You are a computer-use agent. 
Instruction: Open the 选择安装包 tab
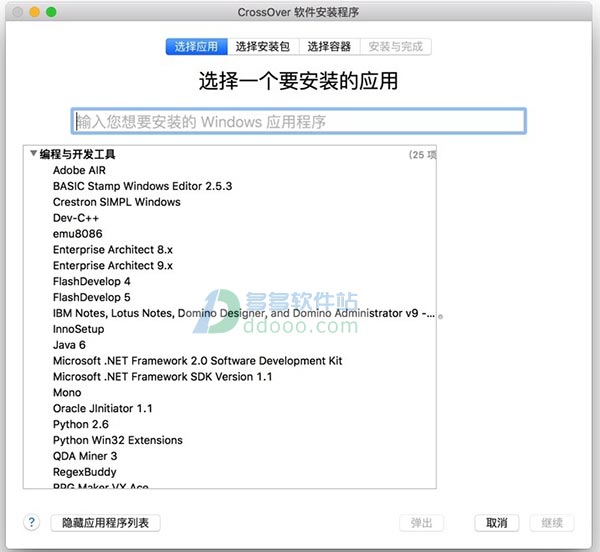click(x=263, y=47)
